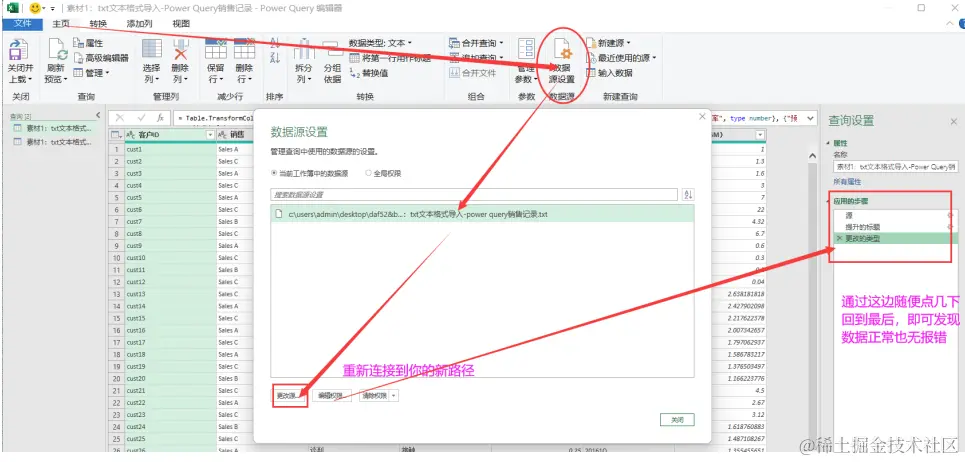Close the 数据源设置 dialog with X

coord(702,116)
